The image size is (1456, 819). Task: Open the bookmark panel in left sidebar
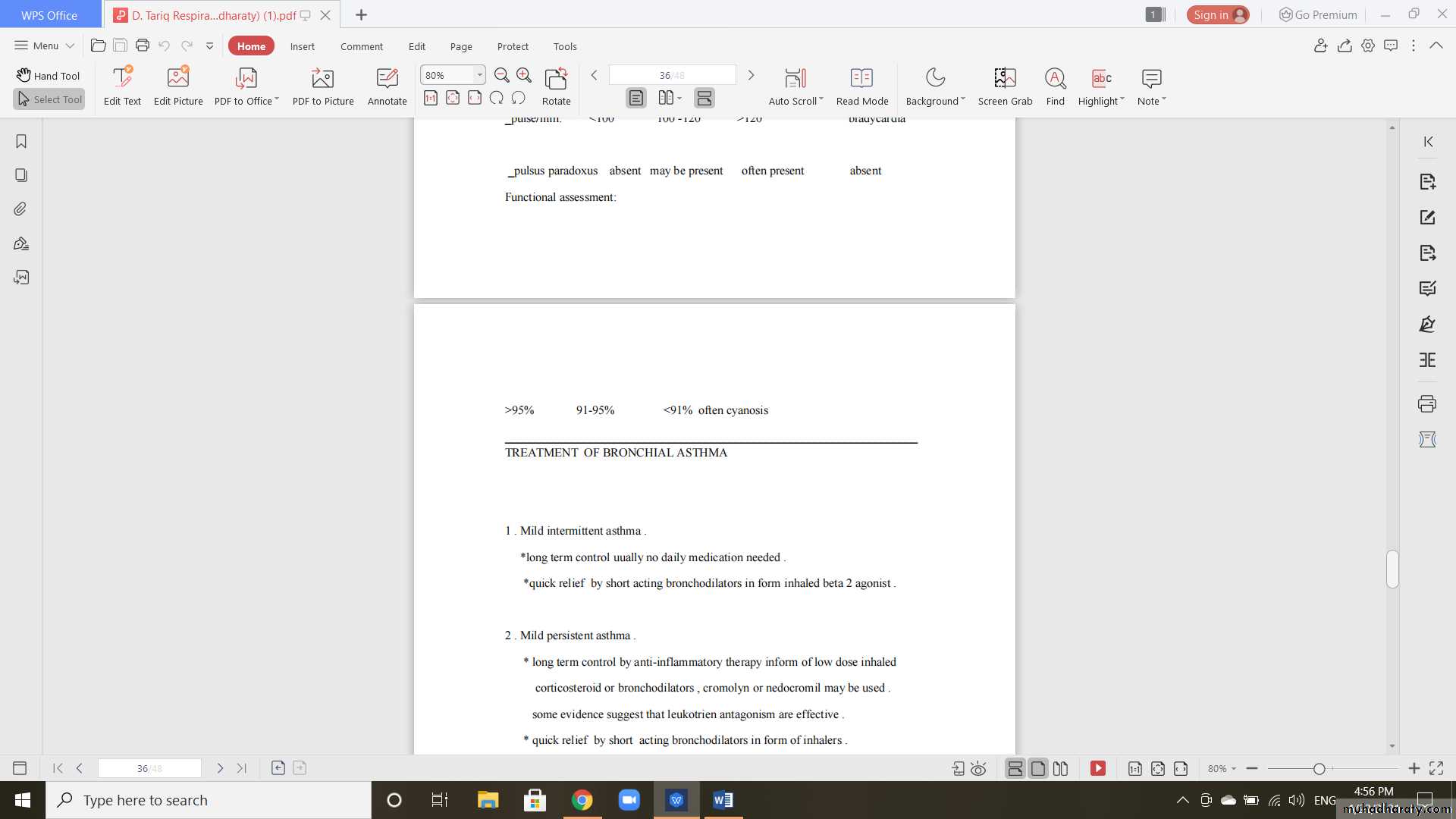[x=21, y=142]
